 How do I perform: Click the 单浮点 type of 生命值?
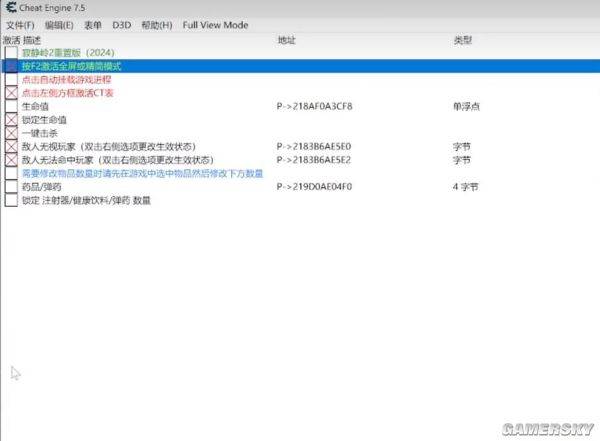[466, 106]
